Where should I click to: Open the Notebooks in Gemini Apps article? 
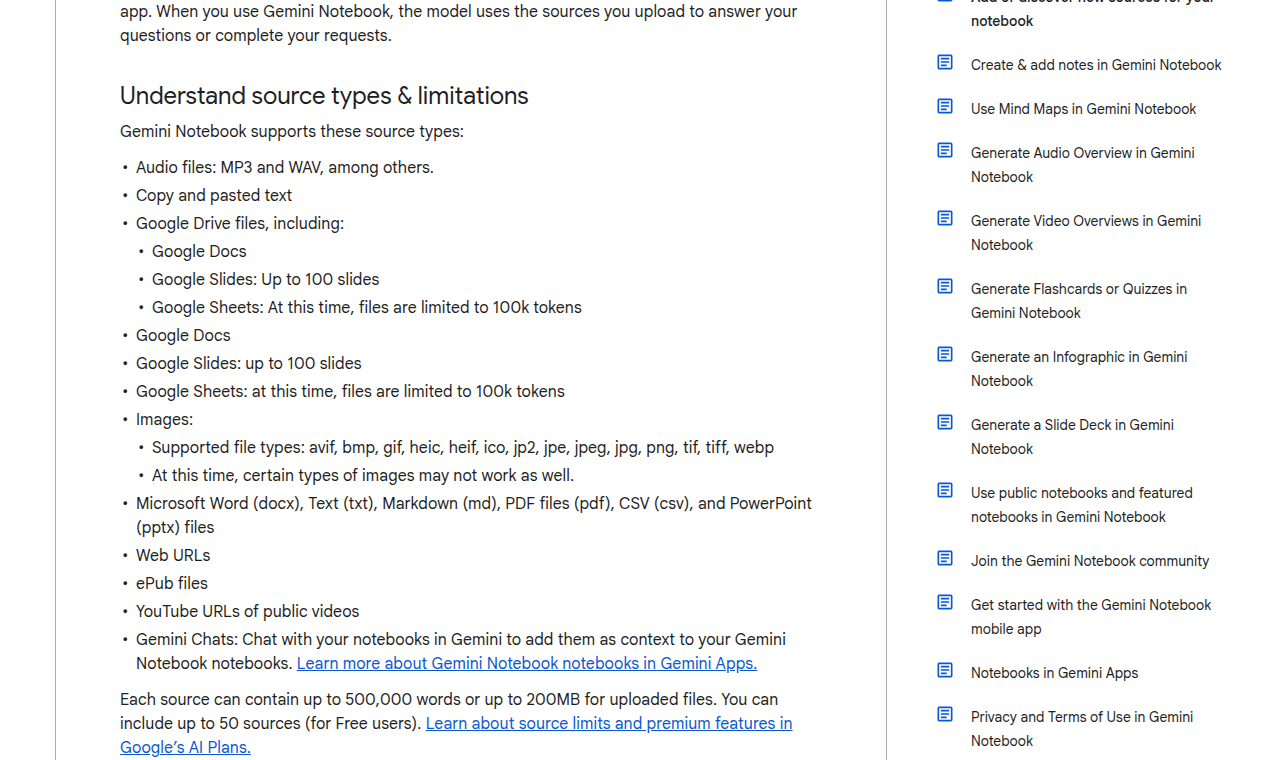pos(1054,673)
